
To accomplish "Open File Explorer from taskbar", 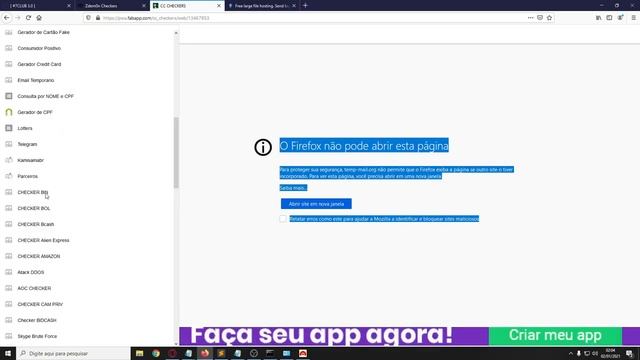I will pos(140,353).
